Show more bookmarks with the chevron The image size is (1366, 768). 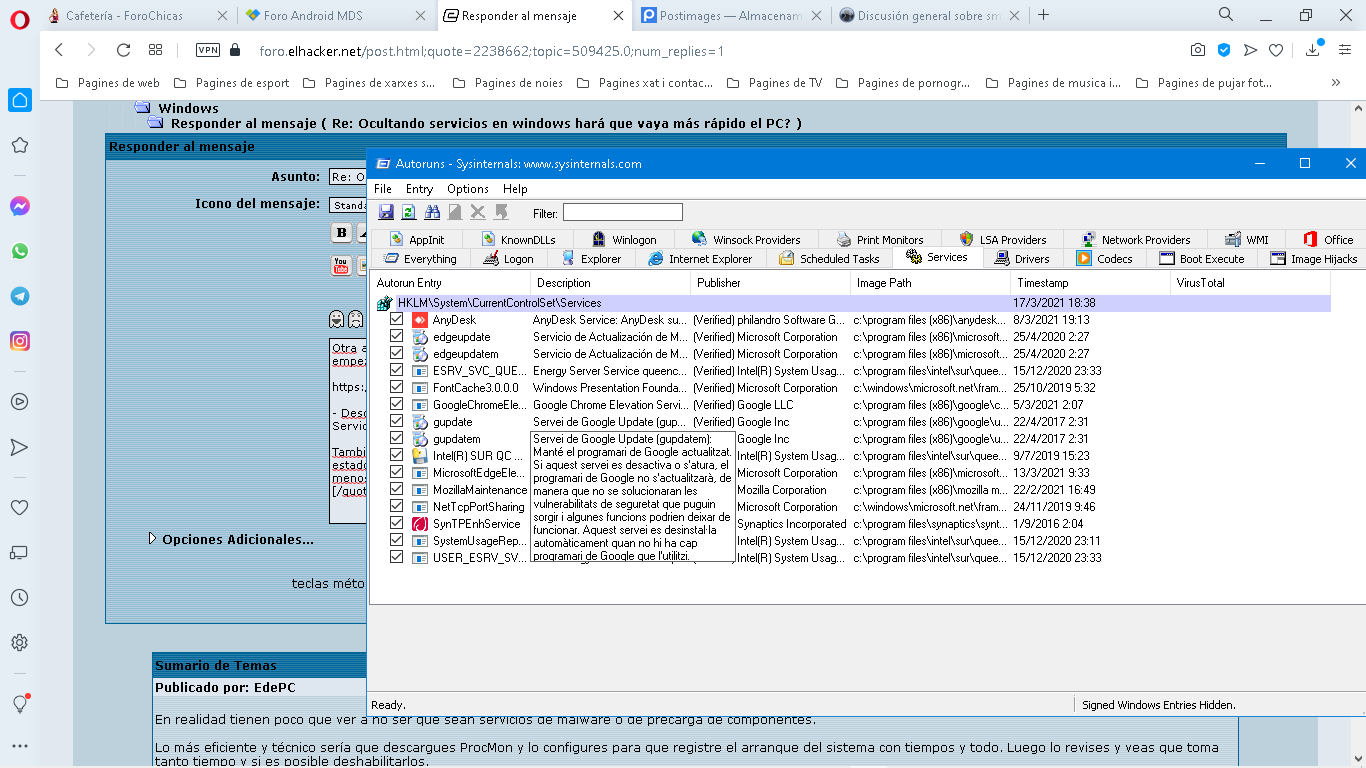pos(1336,83)
